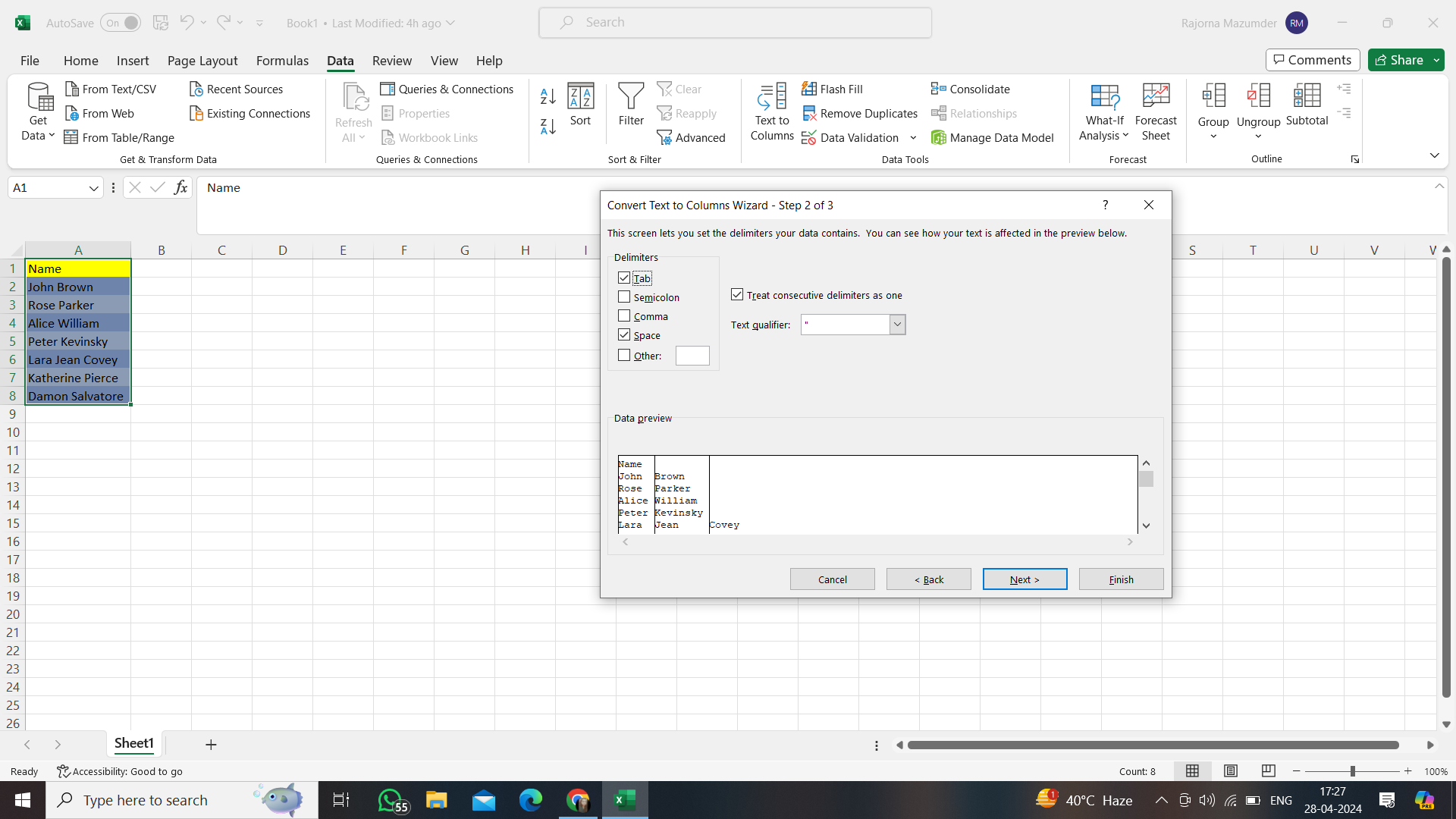This screenshot has width=1456, height=819.
Task: Expand the Group dropdown arrow
Action: pyautogui.click(x=1213, y=137)
